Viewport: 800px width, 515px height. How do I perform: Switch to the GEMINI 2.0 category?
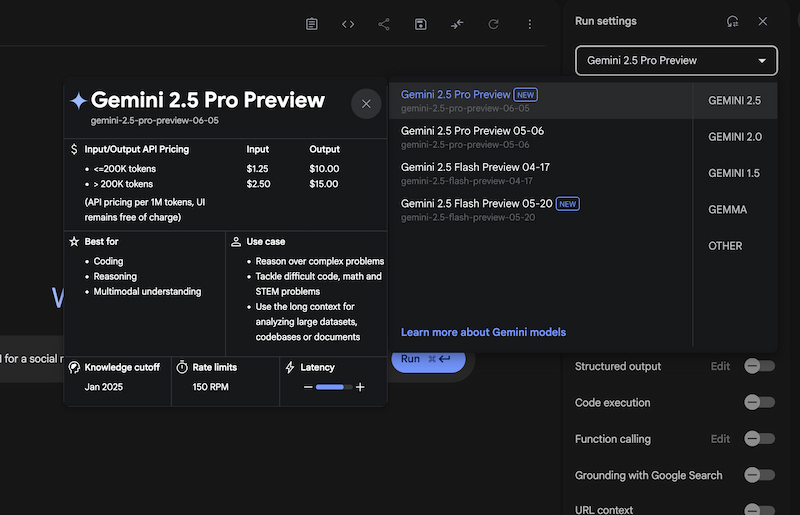pos(735,137)
